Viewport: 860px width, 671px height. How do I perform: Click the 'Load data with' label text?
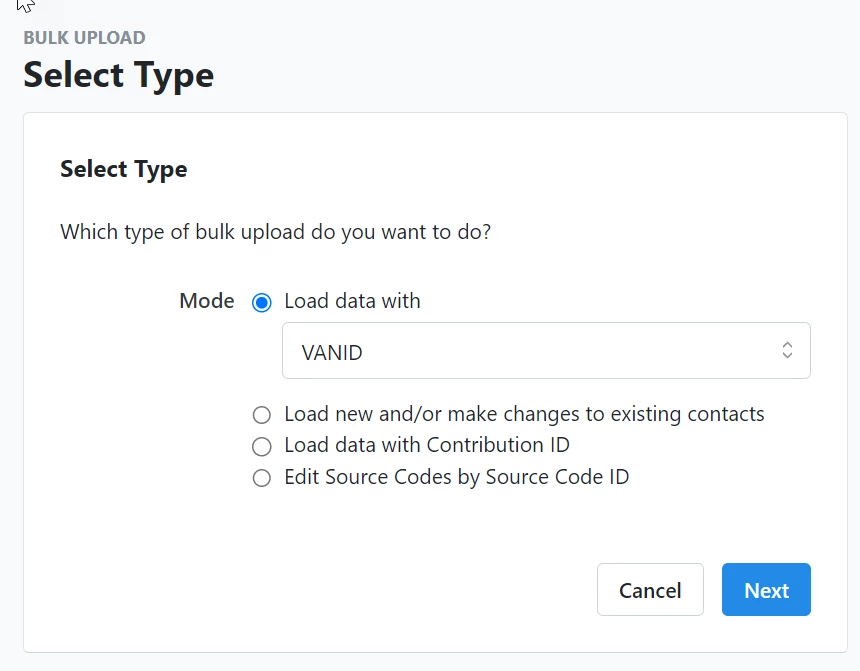[352, 301]
